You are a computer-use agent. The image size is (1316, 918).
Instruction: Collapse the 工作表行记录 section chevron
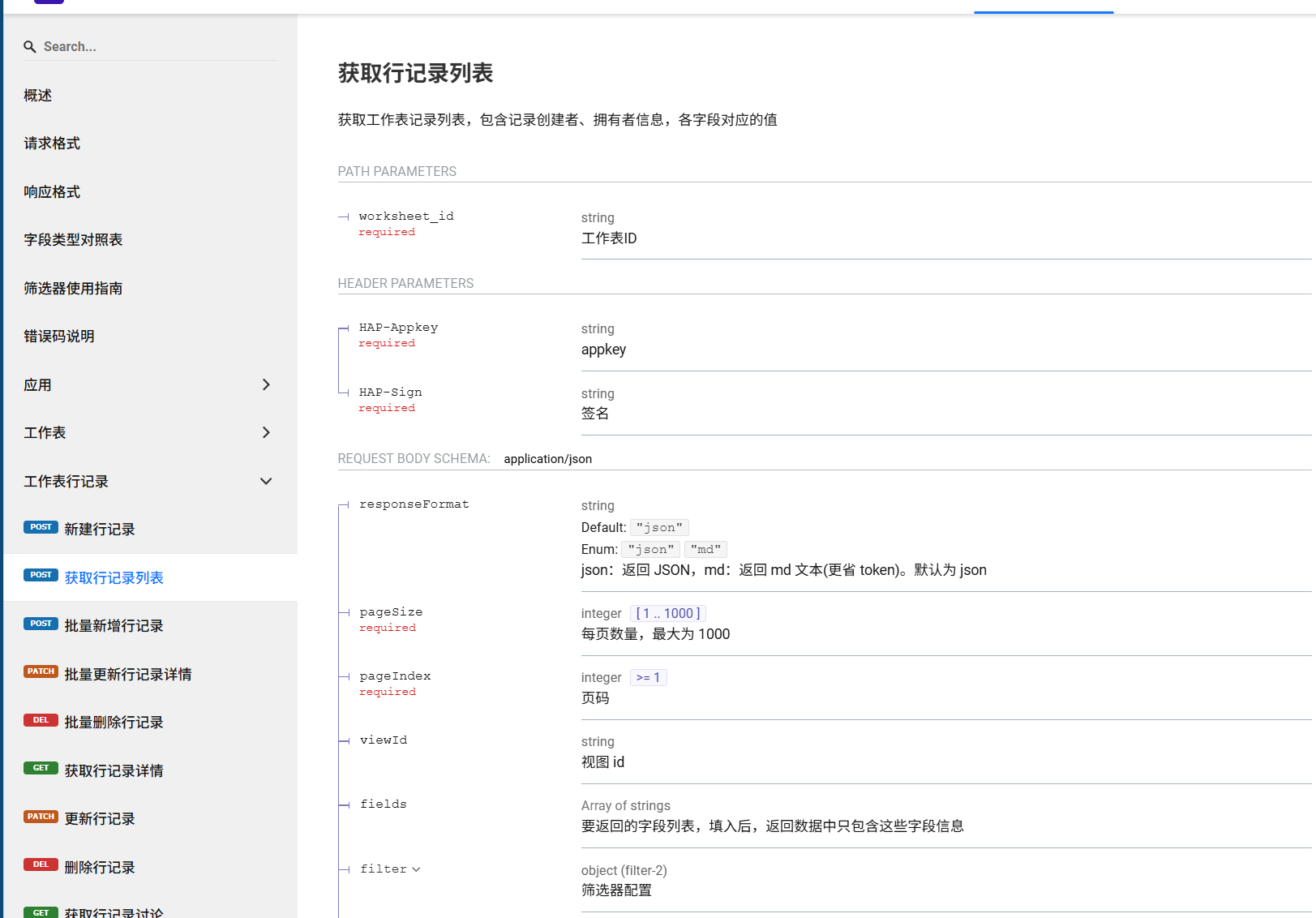[266, 481]
